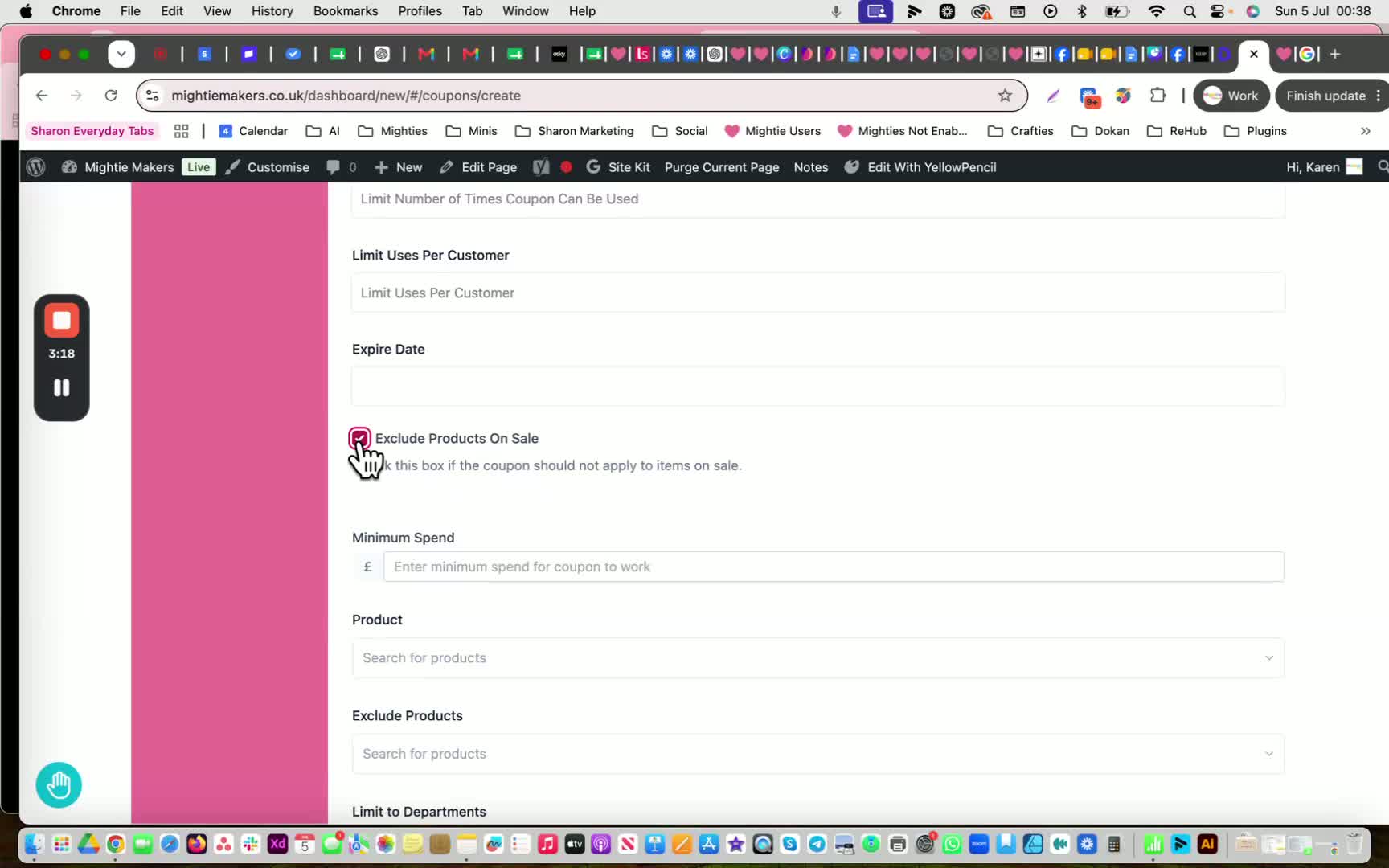
Task: Click Edit With YellowPencil
Action: 920,167
